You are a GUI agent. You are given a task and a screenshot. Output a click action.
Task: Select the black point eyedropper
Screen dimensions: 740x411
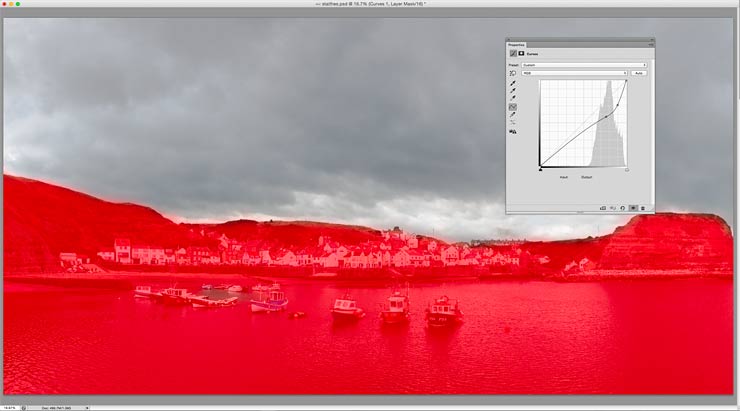(513, 84)
